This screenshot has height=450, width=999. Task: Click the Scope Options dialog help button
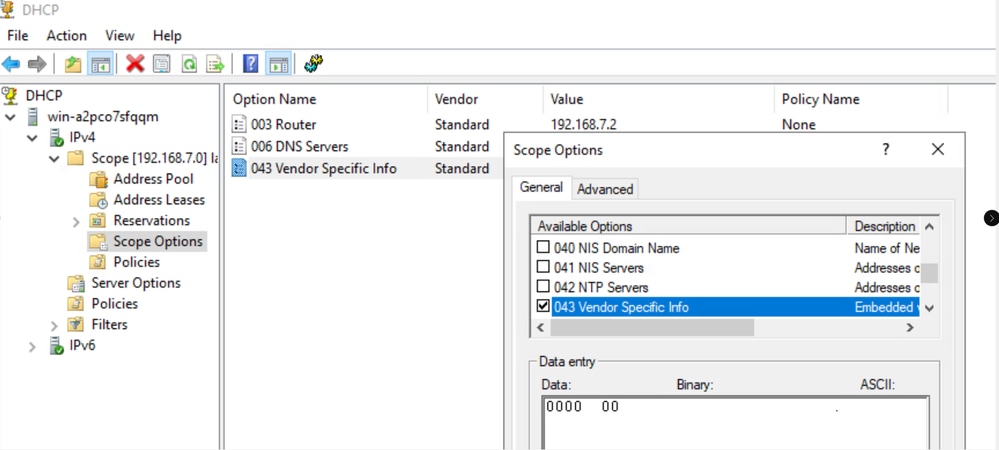[886, 150]
